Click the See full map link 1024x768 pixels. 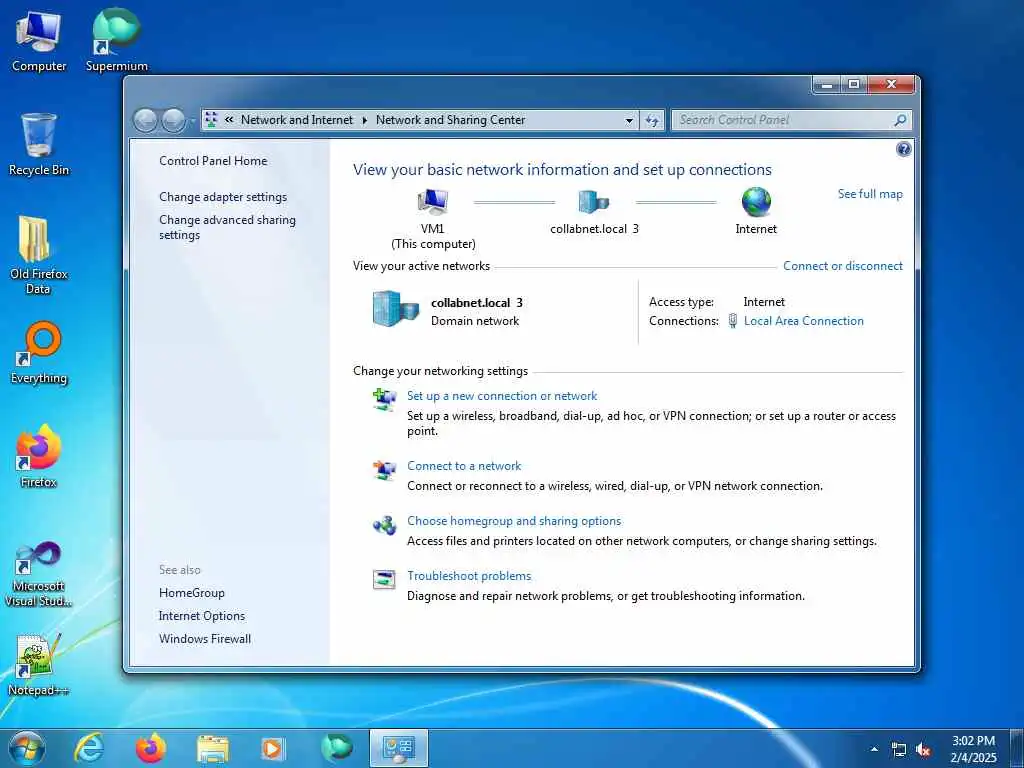[x=870, y=194]
